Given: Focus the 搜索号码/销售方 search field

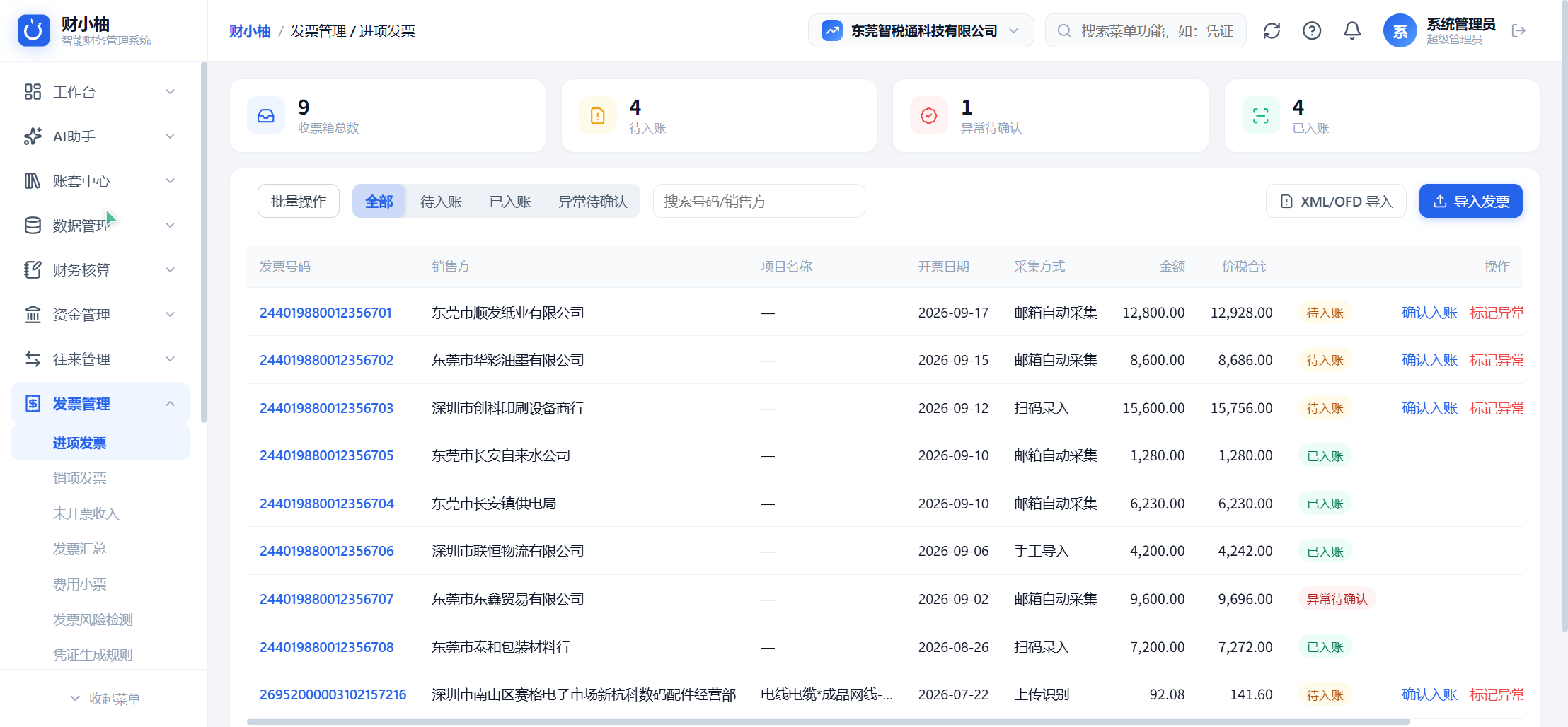Looking at the screenshot, I should click(x=759, y=202).
